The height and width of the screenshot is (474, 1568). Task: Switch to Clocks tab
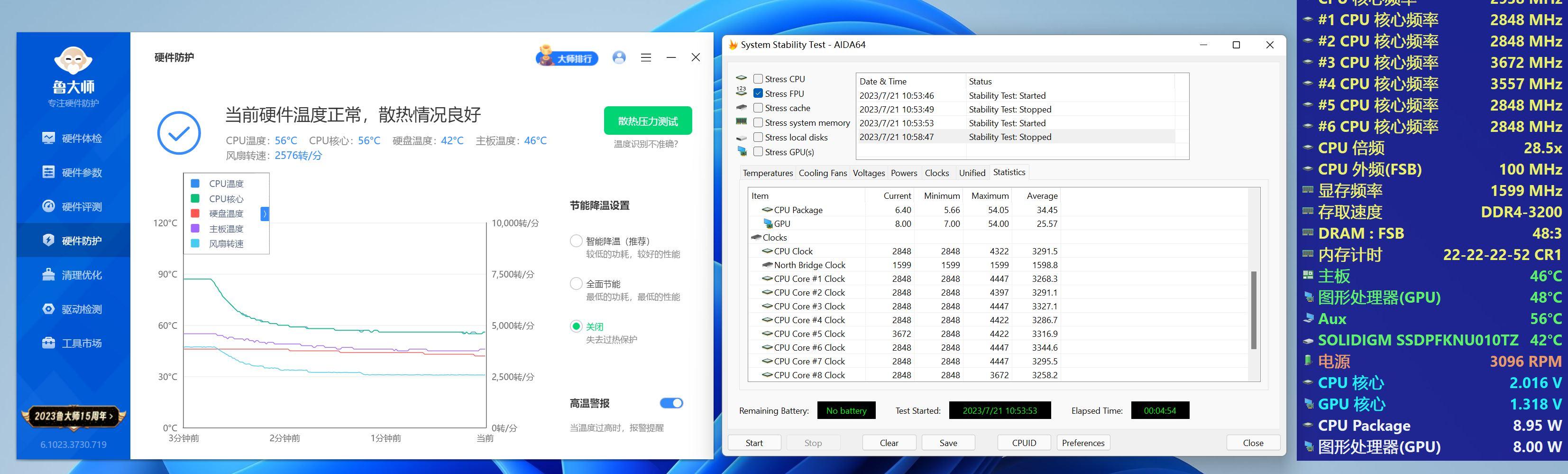[937, 173]
